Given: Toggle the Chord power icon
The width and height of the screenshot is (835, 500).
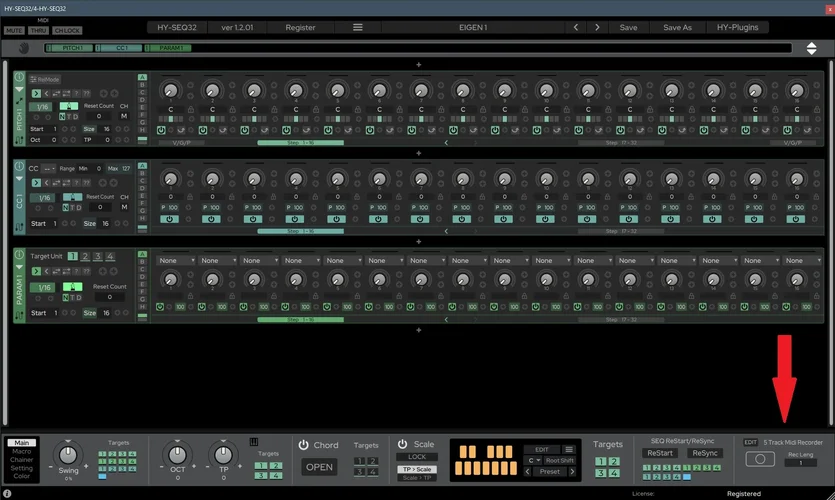Looking at the screenshot, I should (303, 444).
